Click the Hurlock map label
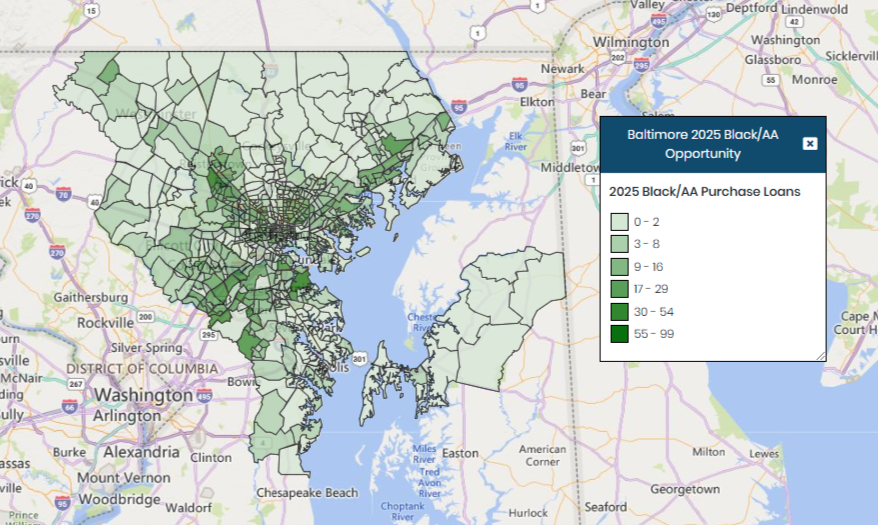The height and width of the screenshot is (525, 878). (x=528, y=512)
